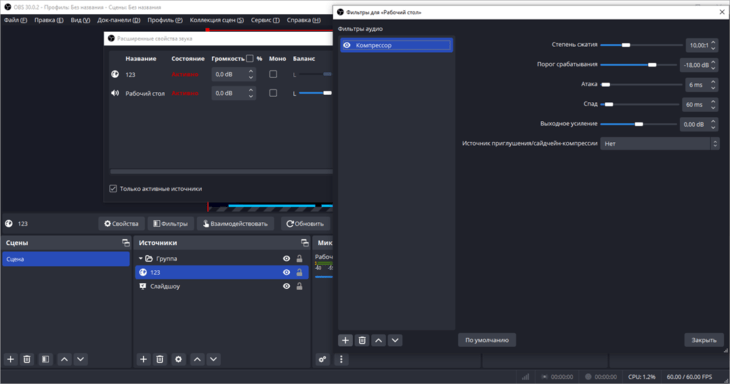Set the Выходное усиление slider

(x=638, y=124)
